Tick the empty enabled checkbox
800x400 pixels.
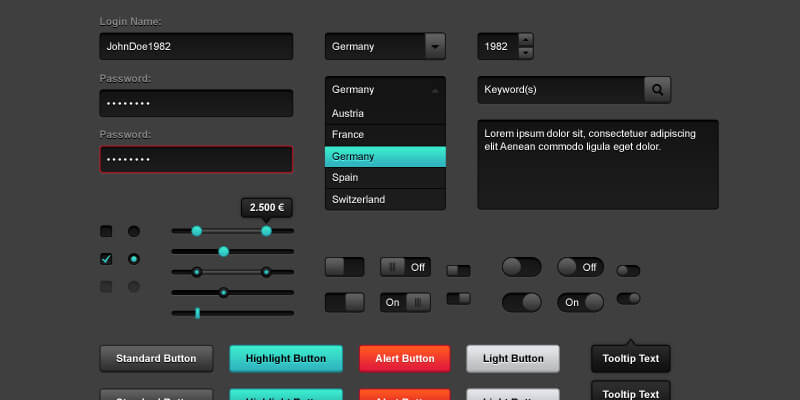coord(106,231)
